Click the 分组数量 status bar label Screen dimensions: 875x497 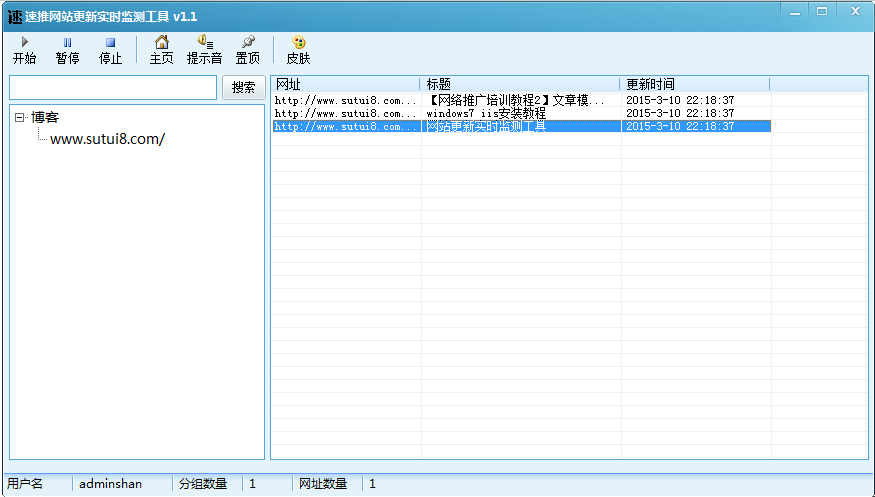[203, 484]
